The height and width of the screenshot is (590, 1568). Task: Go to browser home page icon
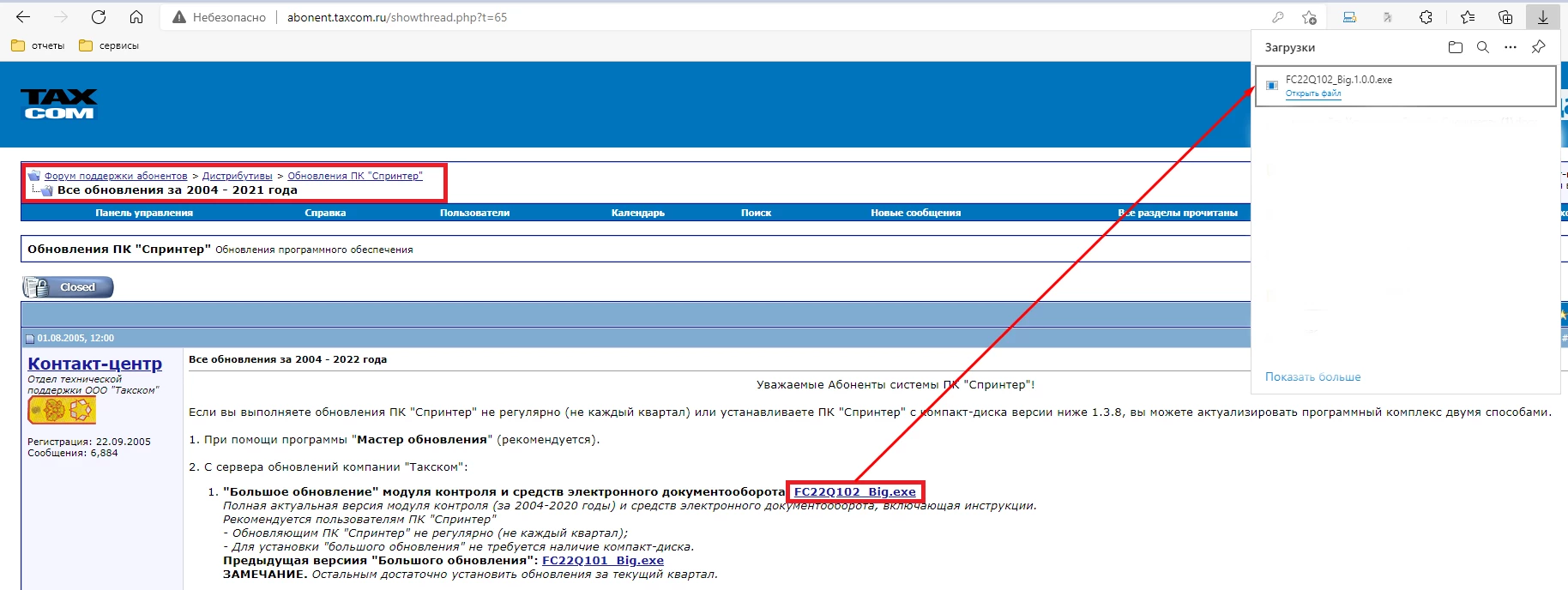point(136,17)
